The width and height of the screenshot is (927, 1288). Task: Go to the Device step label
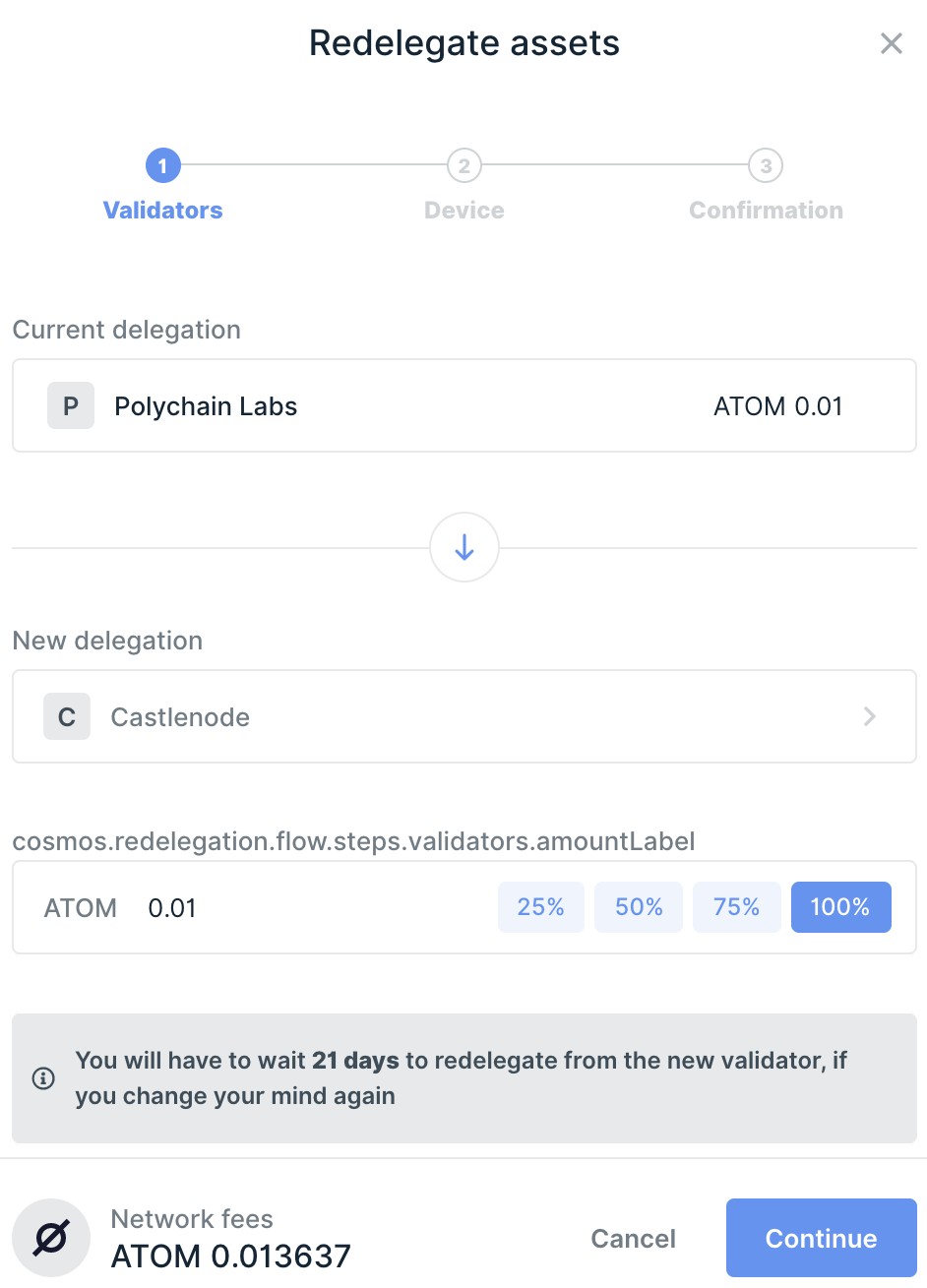[x=464, y=211]
